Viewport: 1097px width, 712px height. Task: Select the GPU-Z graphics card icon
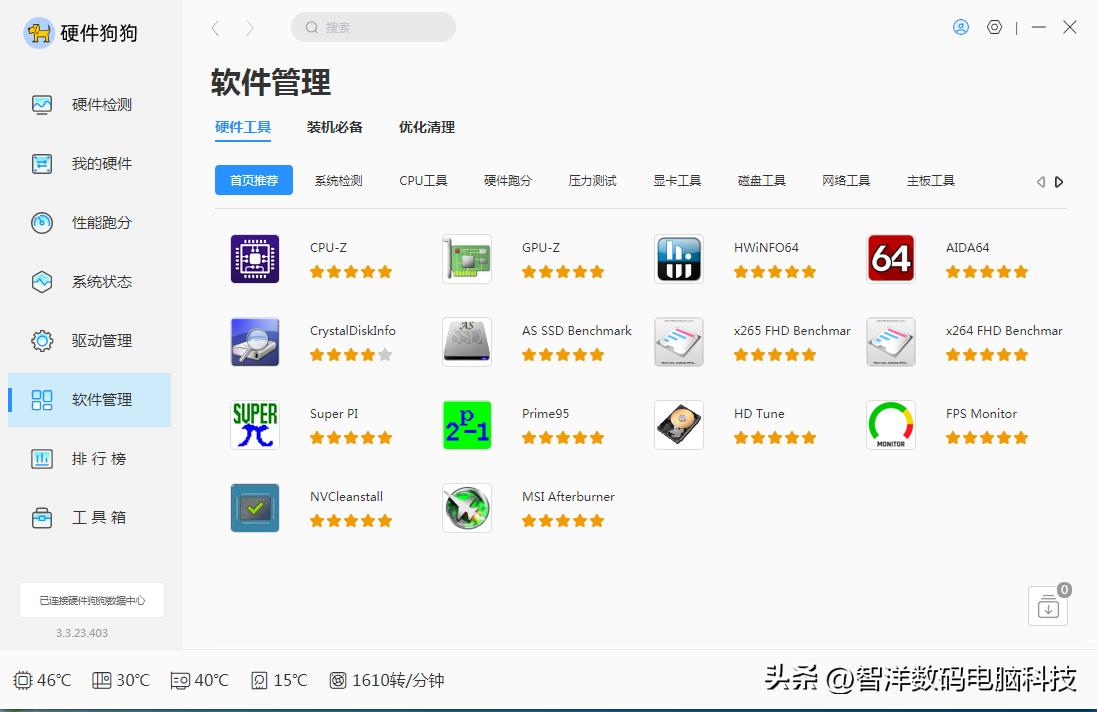pos(467,258)
